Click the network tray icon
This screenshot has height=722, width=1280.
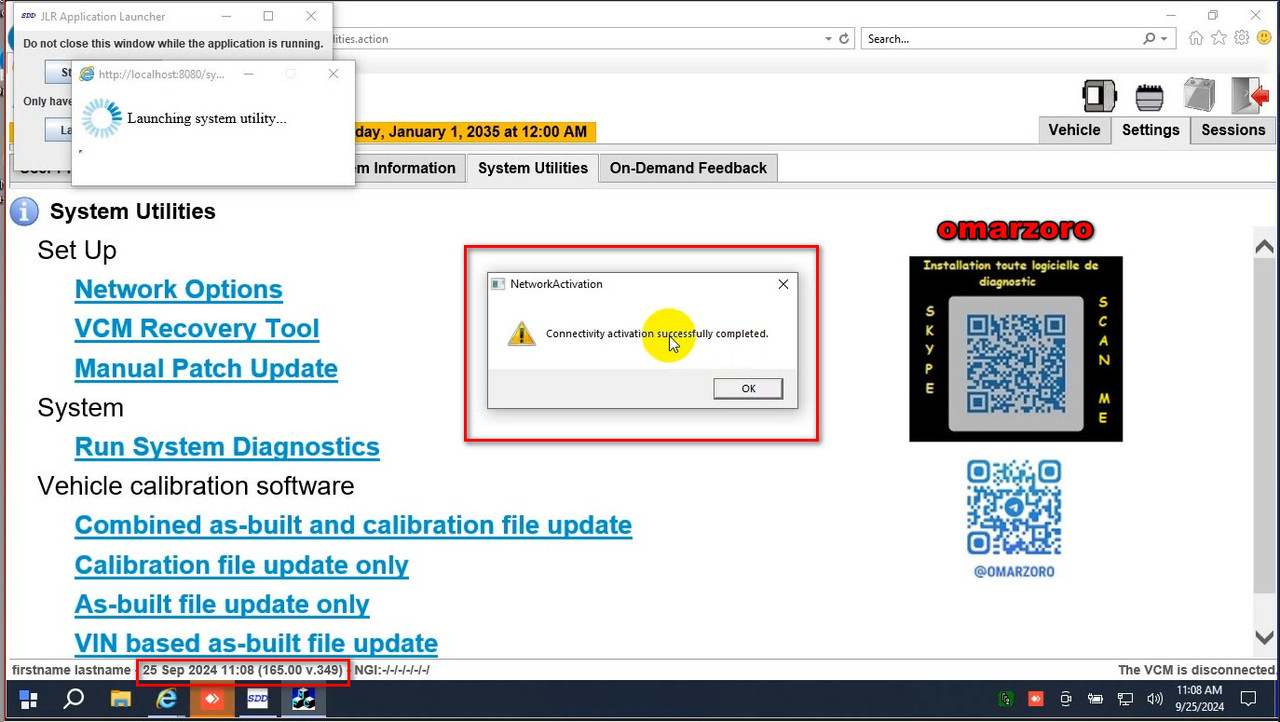(x=1125, y=699)
